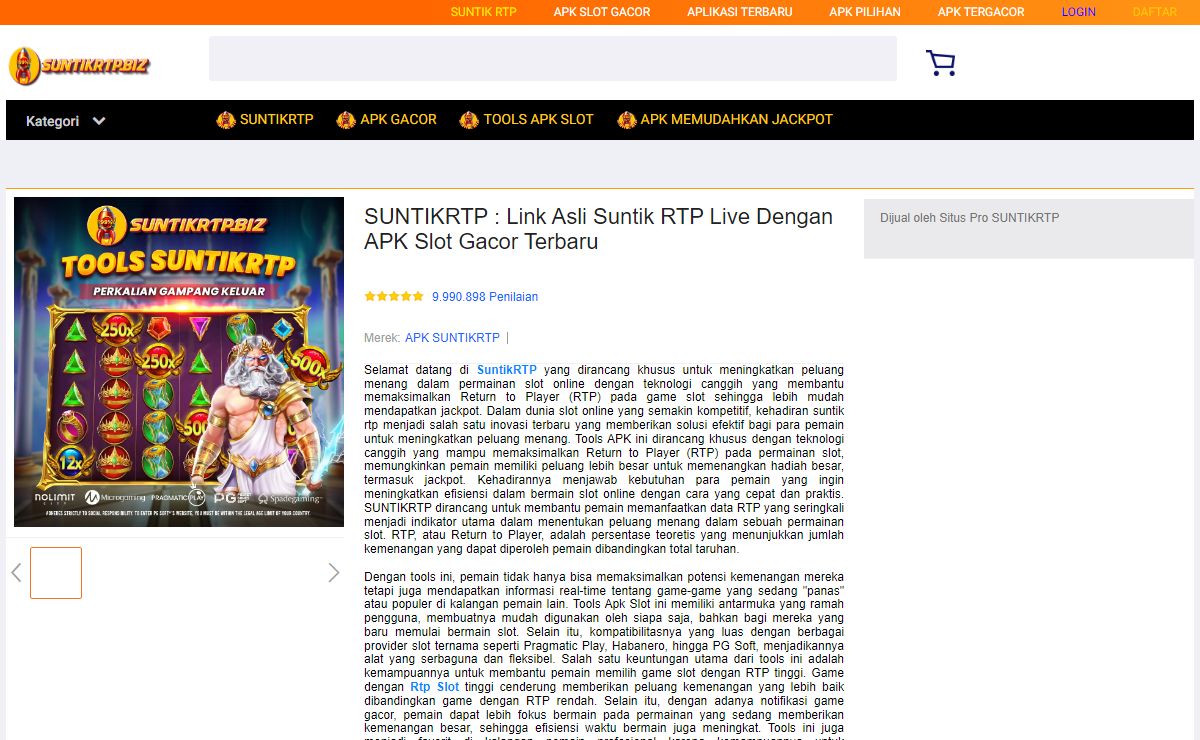
Task: Open APLIKASI TERBARU in the top bar
Action: coord(740,12)
